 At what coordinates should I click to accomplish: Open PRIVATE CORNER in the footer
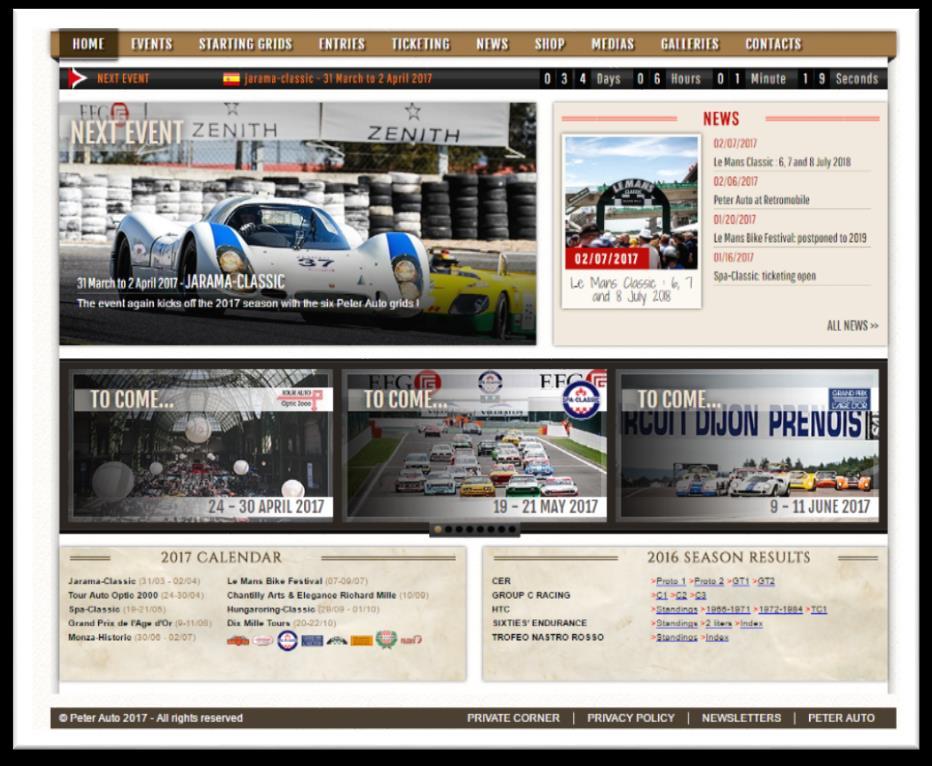pos(513,718)
